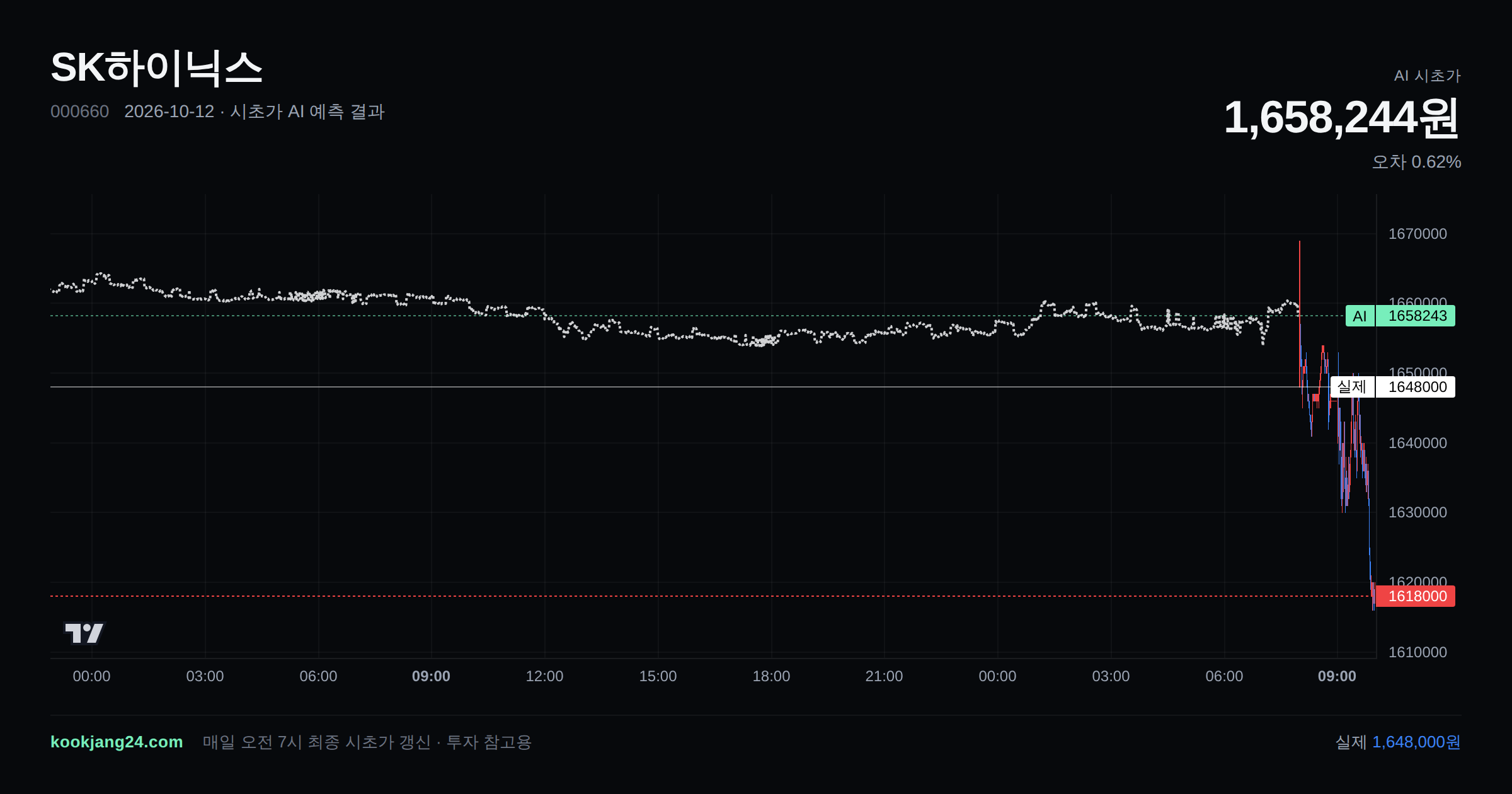1512x794 pixels.
Task: Click the 1648000 actual price label
Action: (1416, 387)
